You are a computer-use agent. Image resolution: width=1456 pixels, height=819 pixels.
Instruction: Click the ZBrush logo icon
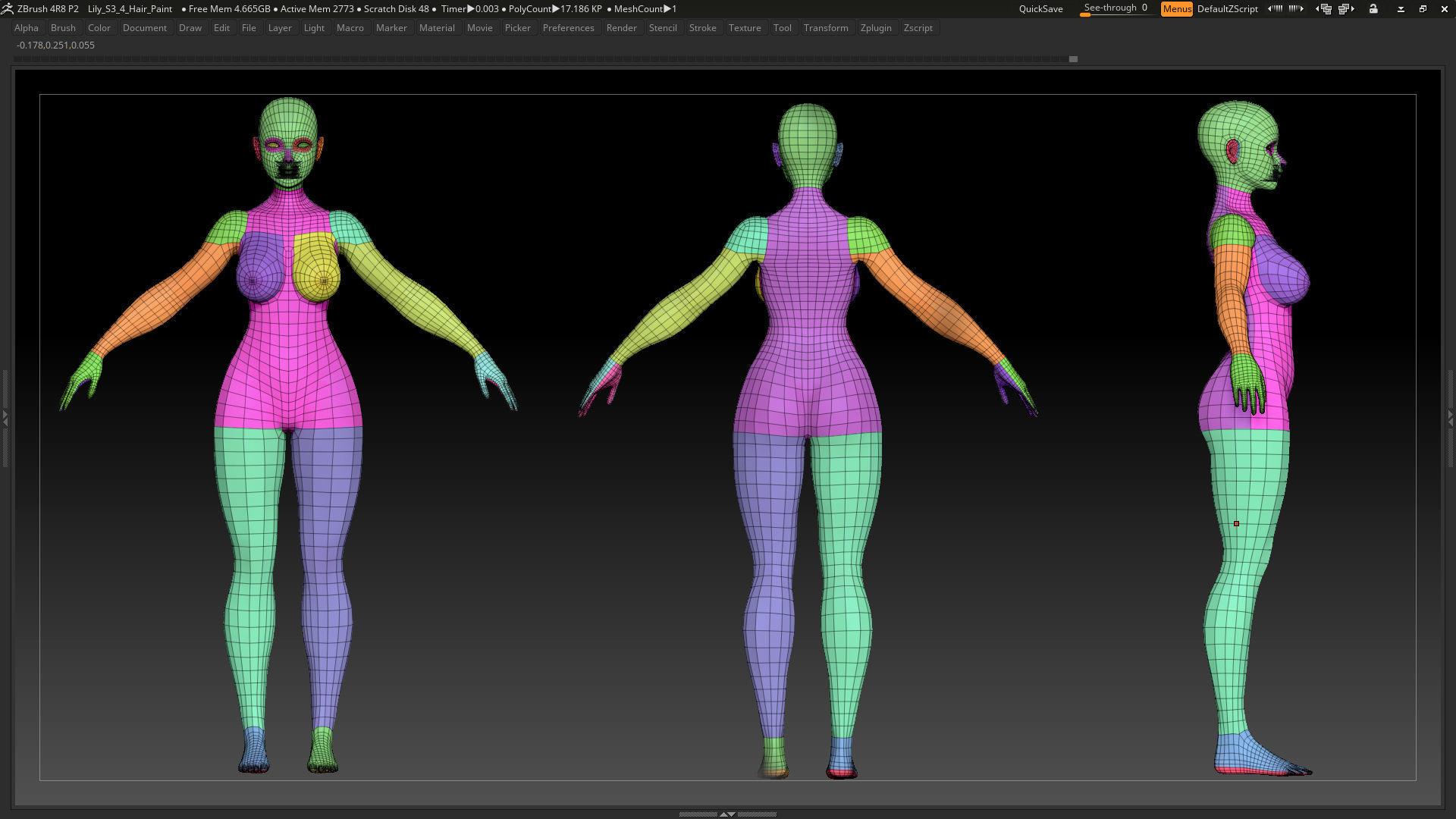tap(8, 9)
